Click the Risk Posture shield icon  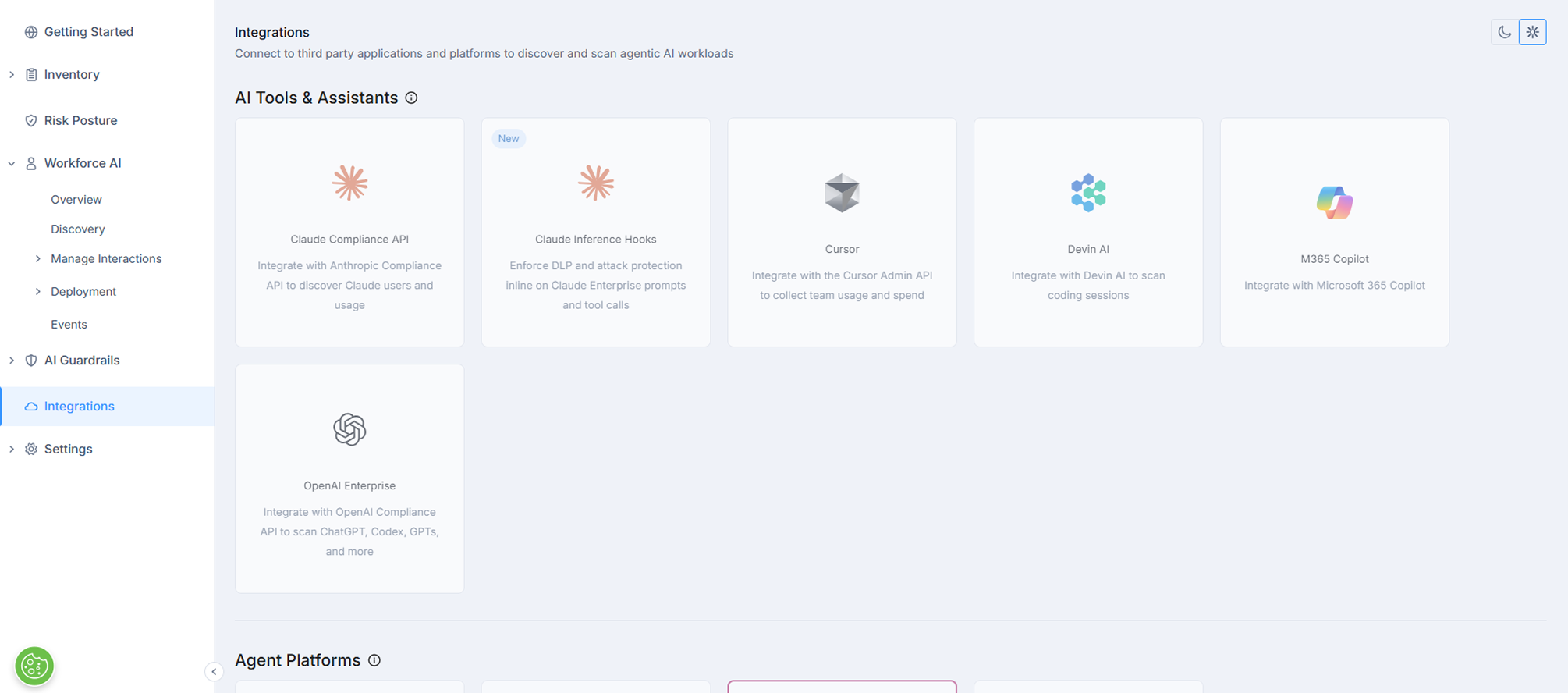(31, 120)
